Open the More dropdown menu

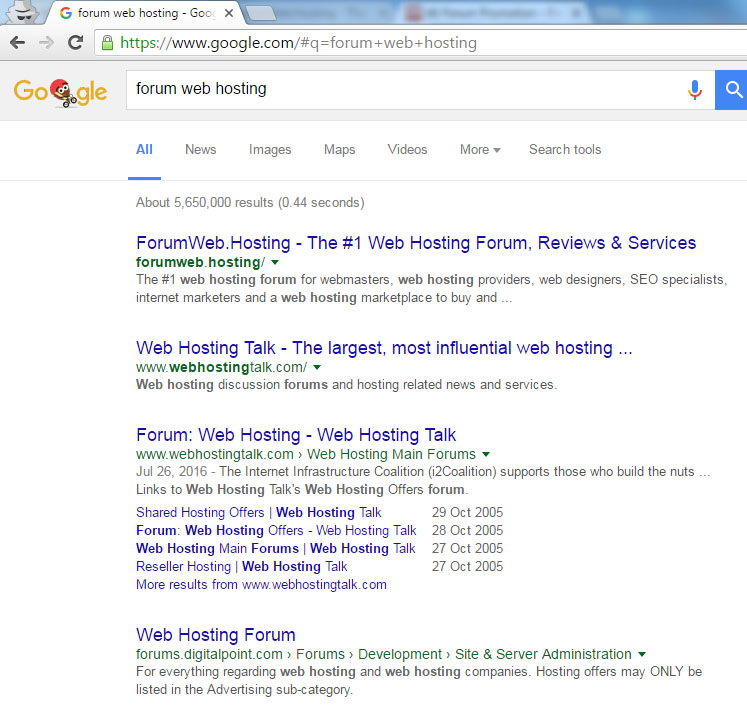pos(480,150)
